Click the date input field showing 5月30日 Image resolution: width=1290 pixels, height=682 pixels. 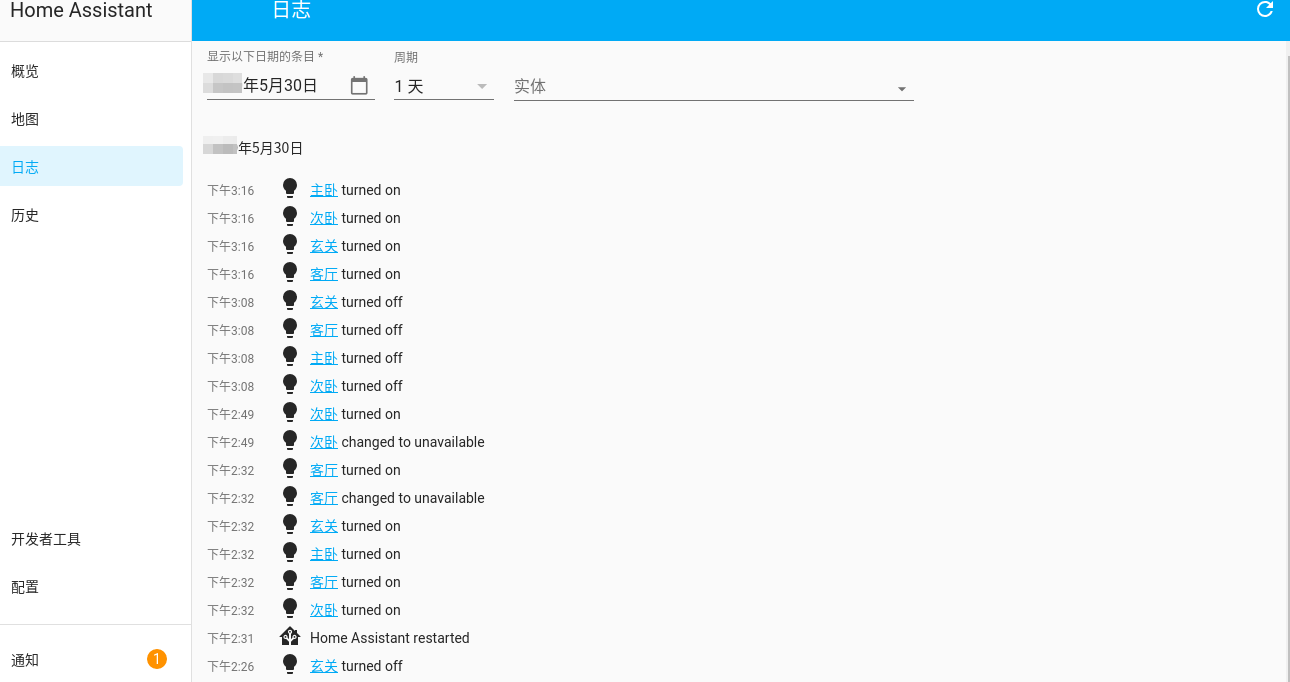tap(275, 86)
